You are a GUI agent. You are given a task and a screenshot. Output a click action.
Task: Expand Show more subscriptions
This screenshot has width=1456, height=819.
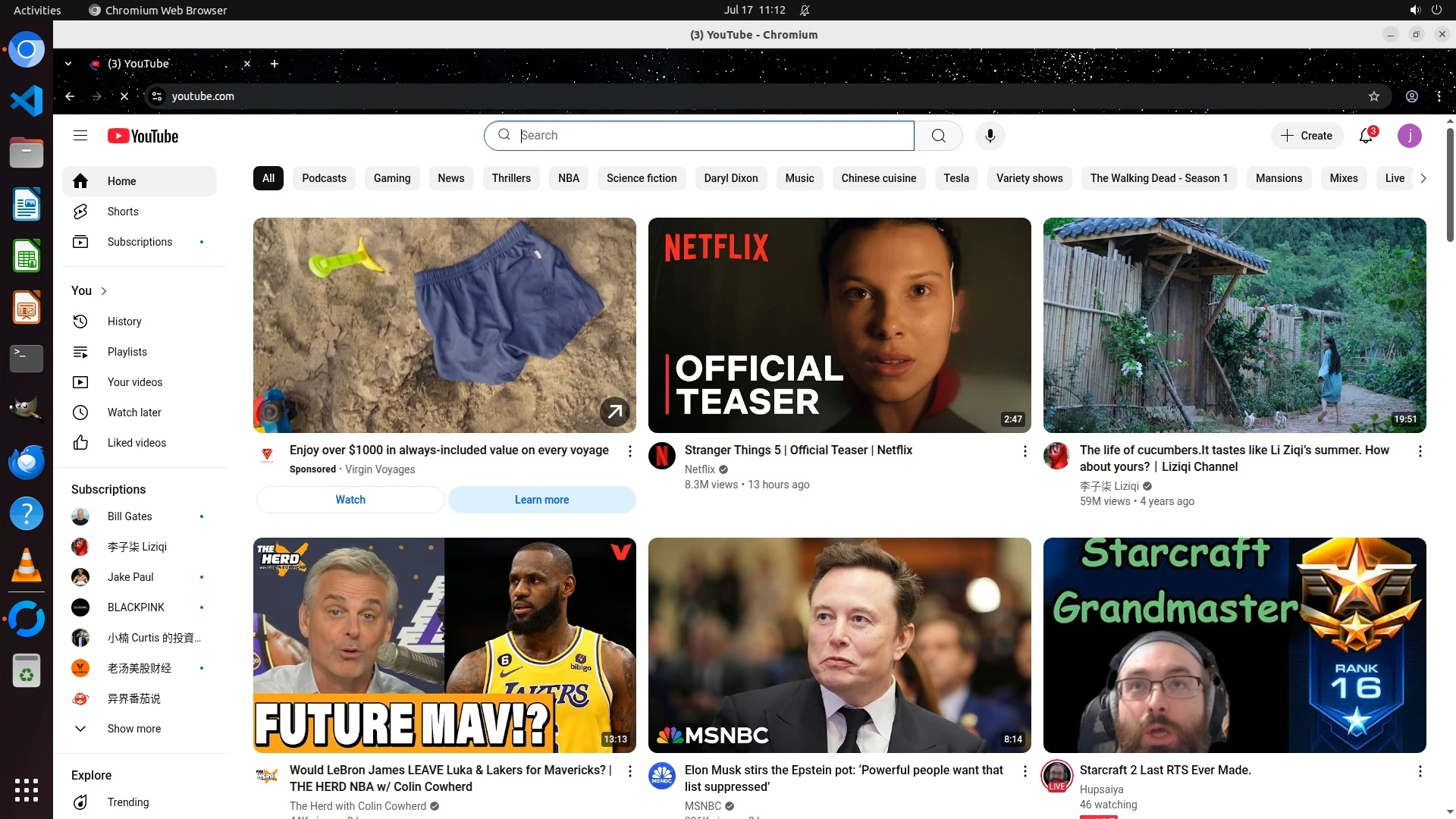133,729
